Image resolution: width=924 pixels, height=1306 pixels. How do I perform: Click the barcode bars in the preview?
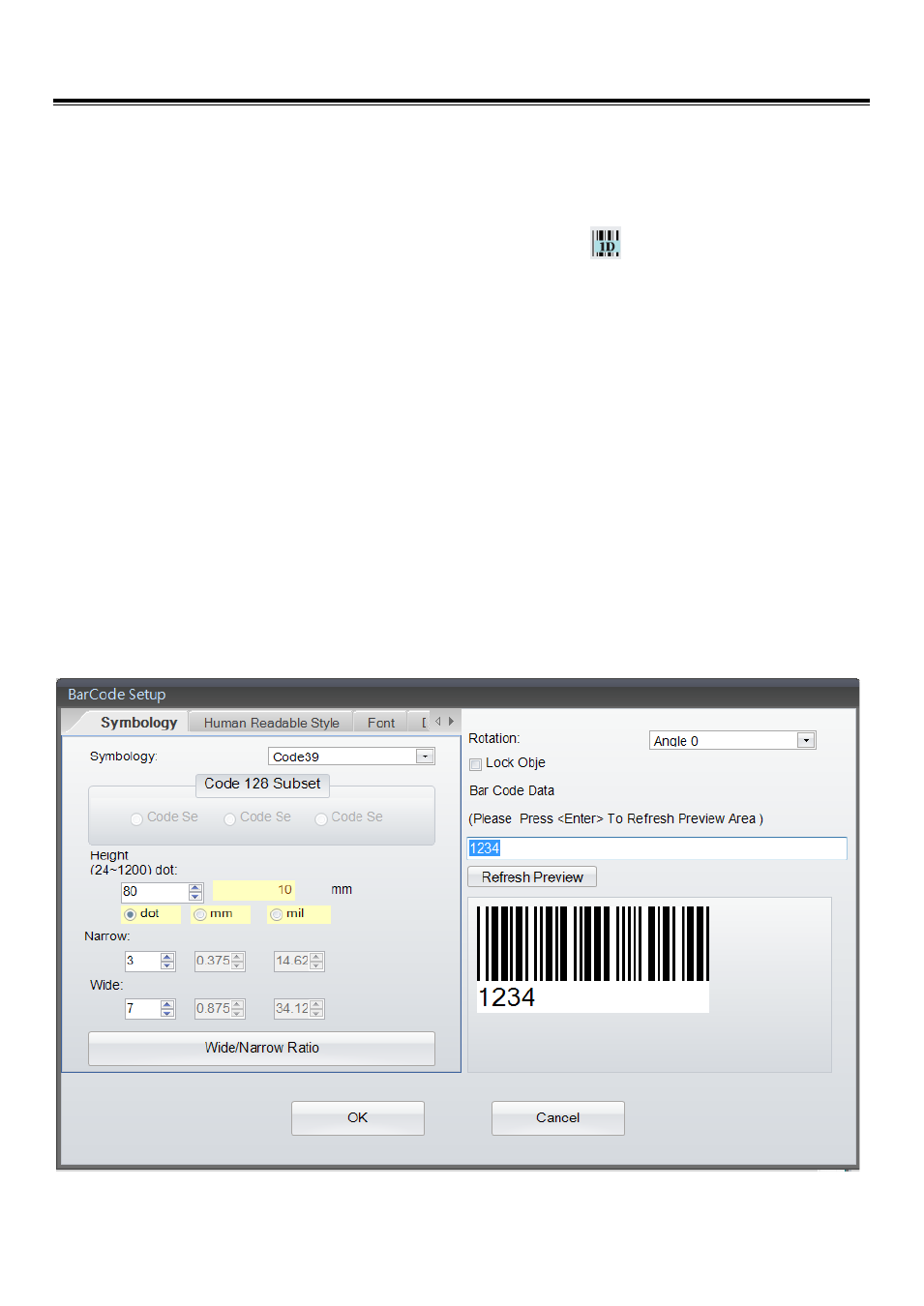click(593, 944)
